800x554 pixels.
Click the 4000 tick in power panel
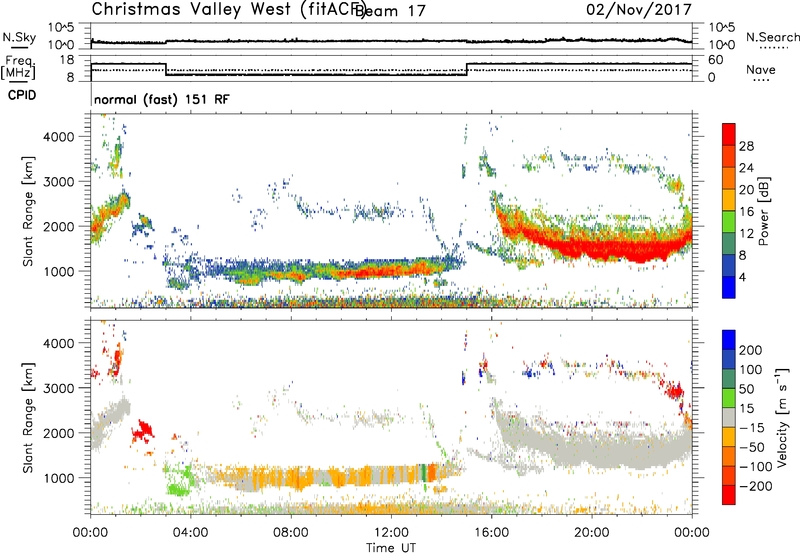(x=58, y=137)
